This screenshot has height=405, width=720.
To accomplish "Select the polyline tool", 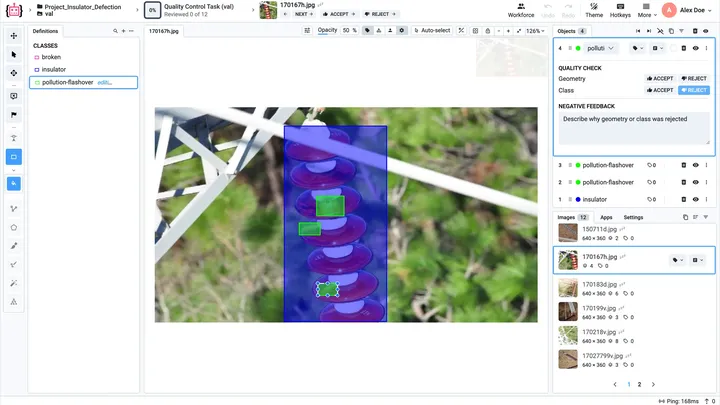I will click(14, 208).
